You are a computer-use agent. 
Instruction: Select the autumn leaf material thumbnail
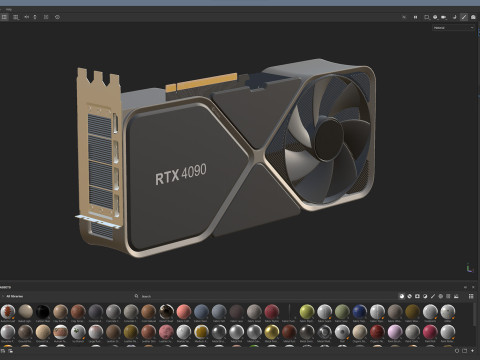(x=8, y=312)
